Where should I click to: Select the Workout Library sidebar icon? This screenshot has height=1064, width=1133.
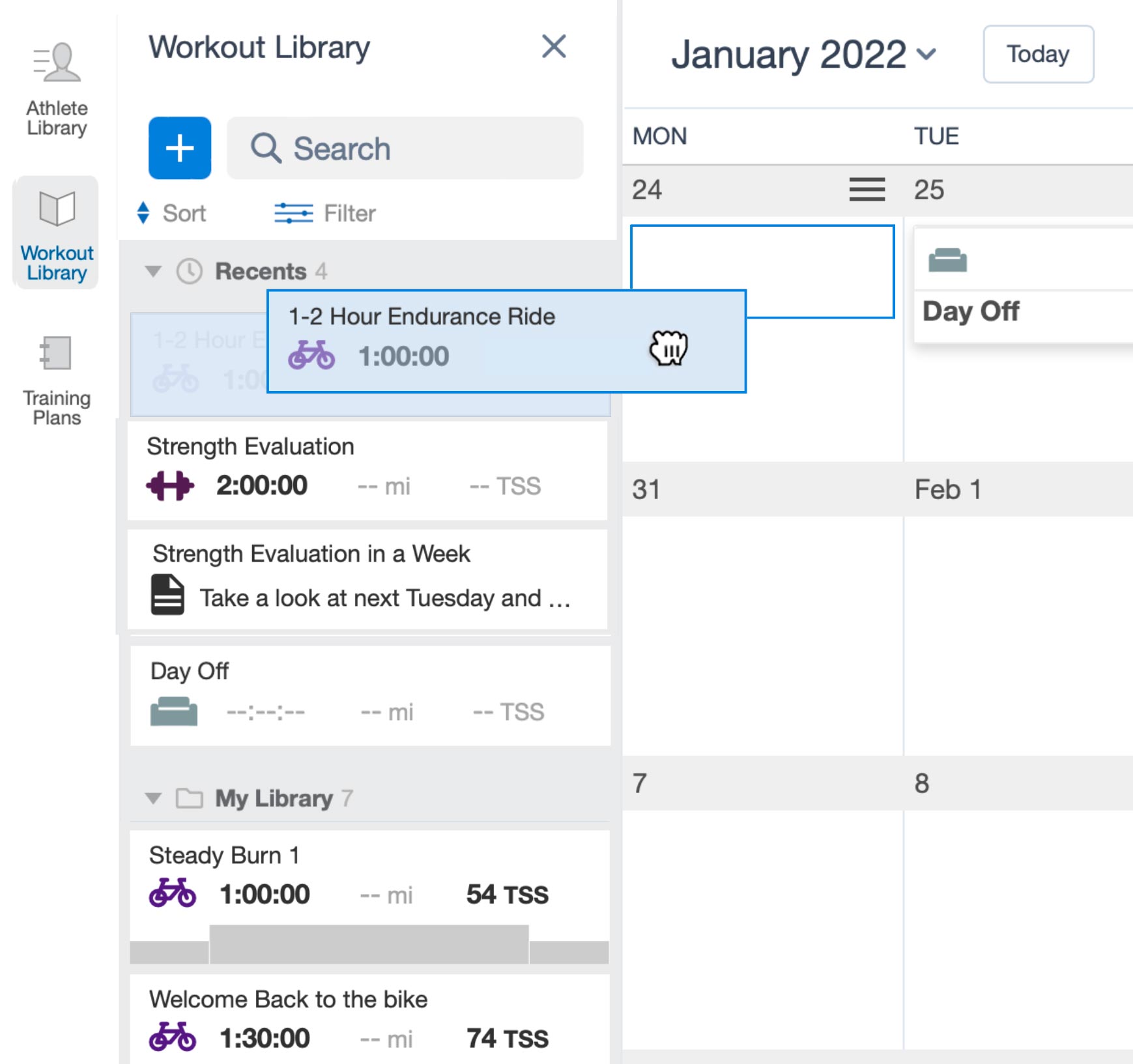pos(57,233)
